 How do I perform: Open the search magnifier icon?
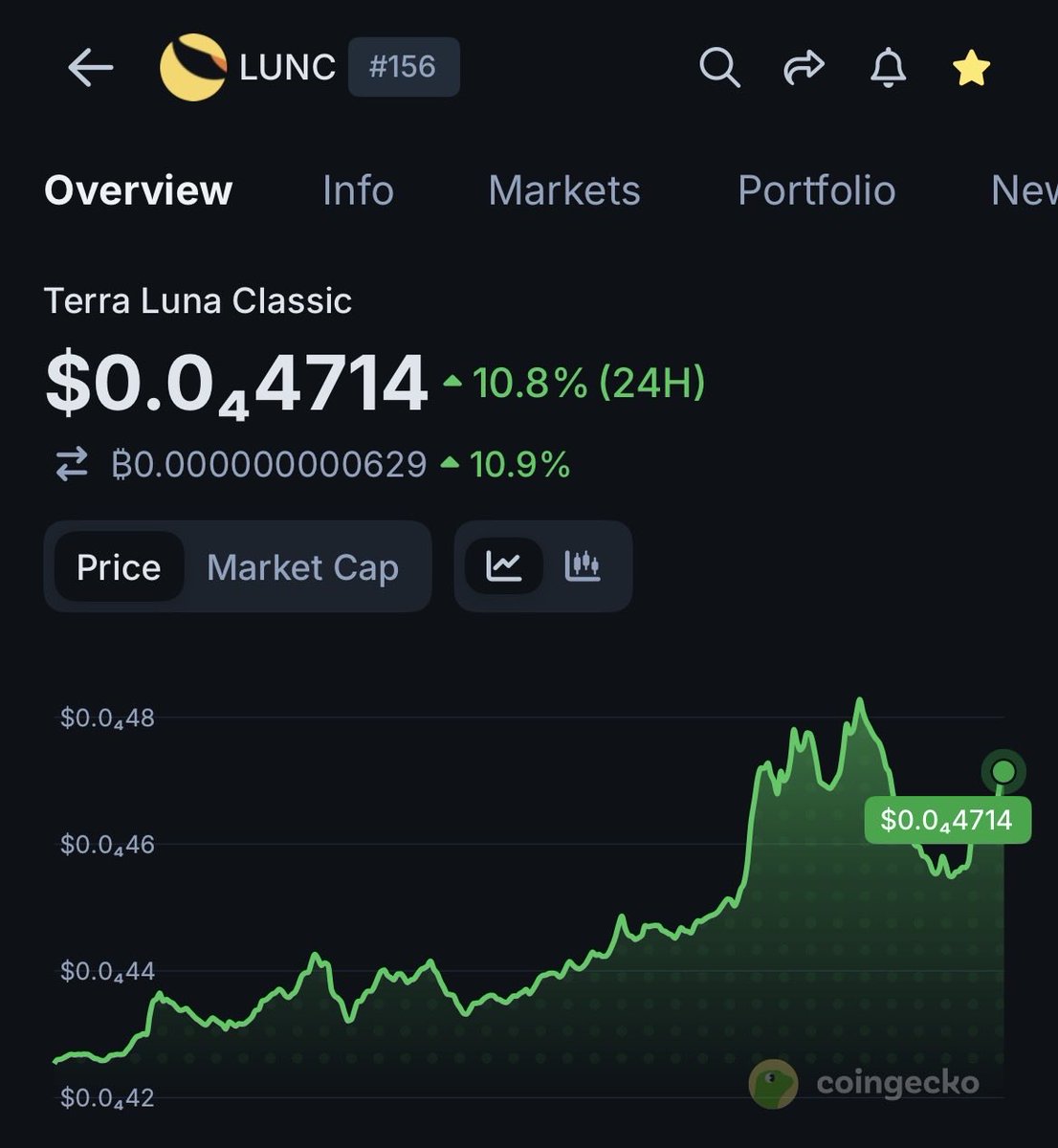719,68
